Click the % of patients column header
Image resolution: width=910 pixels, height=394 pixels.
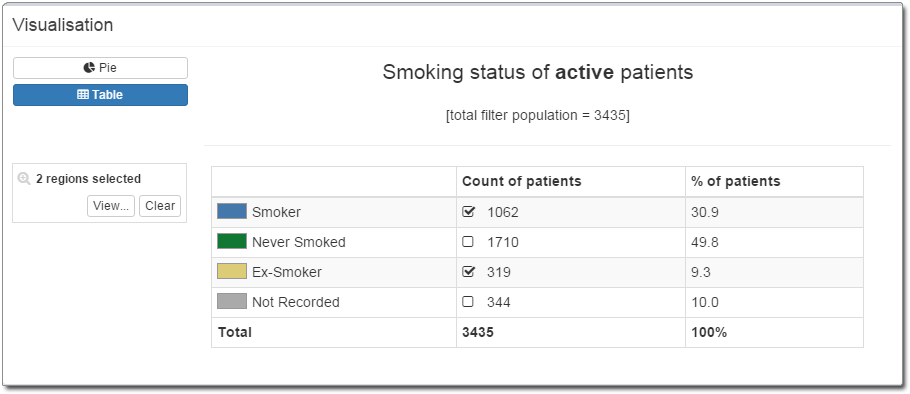coord(735,181)
